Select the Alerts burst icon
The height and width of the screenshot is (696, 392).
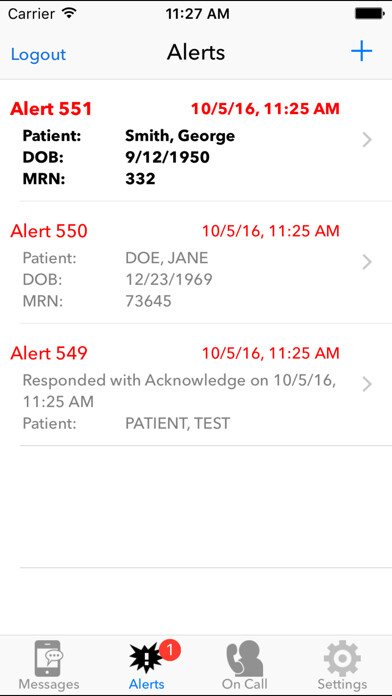coord(146,659)
